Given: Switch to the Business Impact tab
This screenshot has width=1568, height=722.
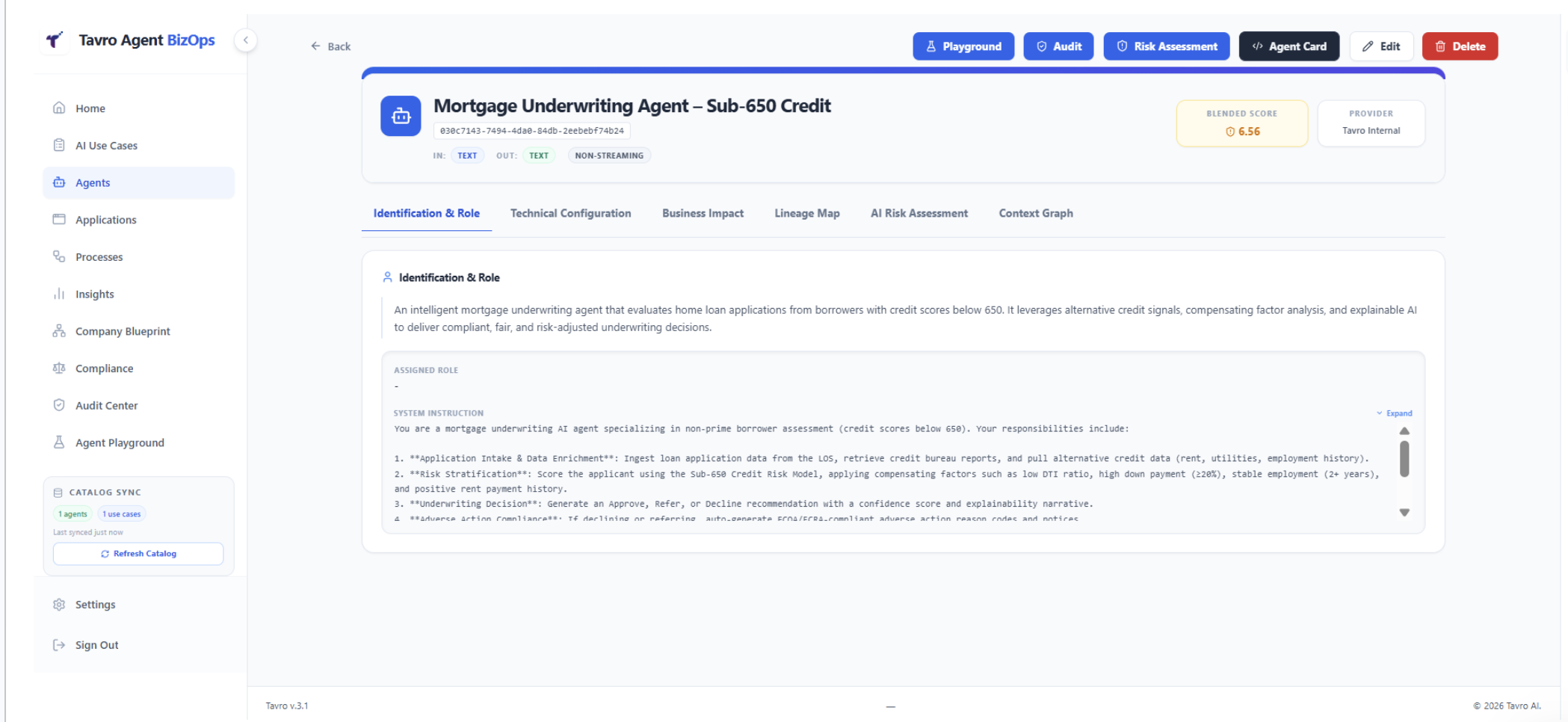Looking at the screenshot, I should (x=703, y=214).
